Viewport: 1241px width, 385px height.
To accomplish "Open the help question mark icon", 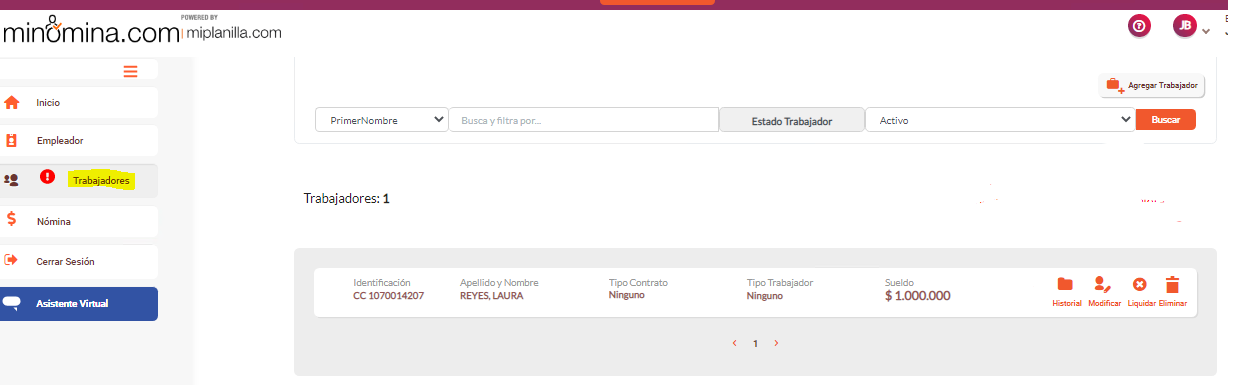I will (x=1139, y=27).
